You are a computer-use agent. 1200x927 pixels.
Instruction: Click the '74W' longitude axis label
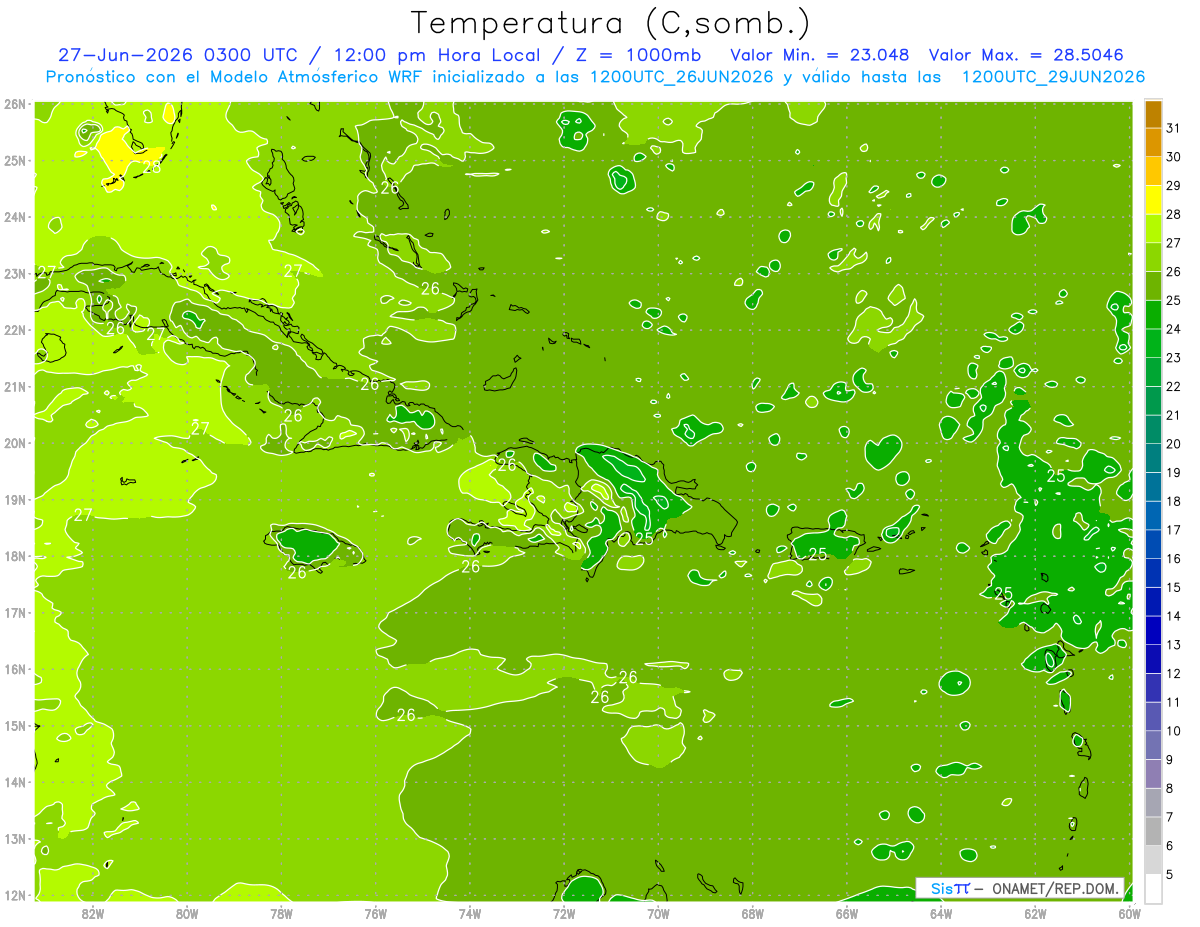pyautogui.click(x=469, y=912)
